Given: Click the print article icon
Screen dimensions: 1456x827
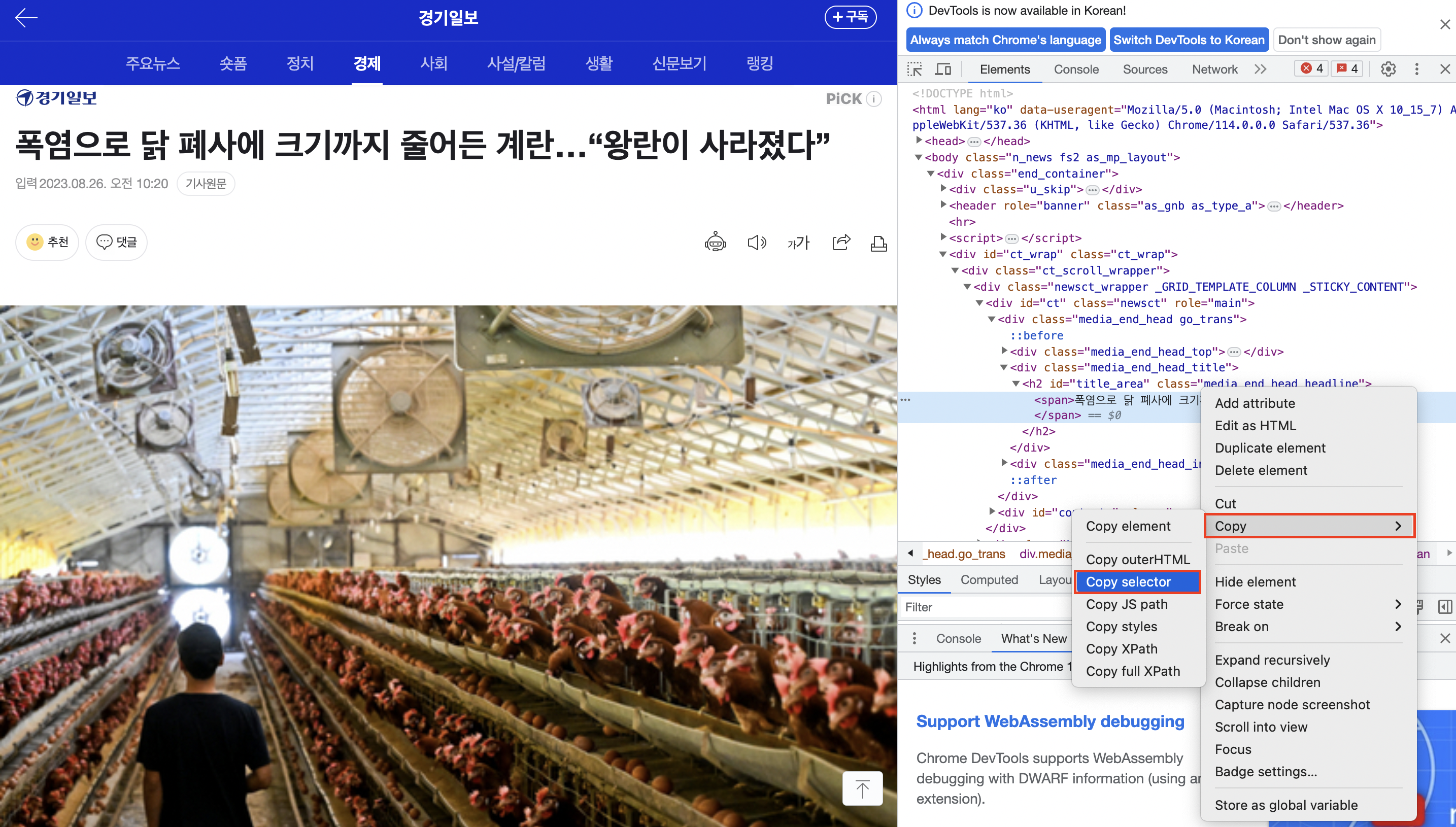Looking at the screenshot, I should (878, 244).
